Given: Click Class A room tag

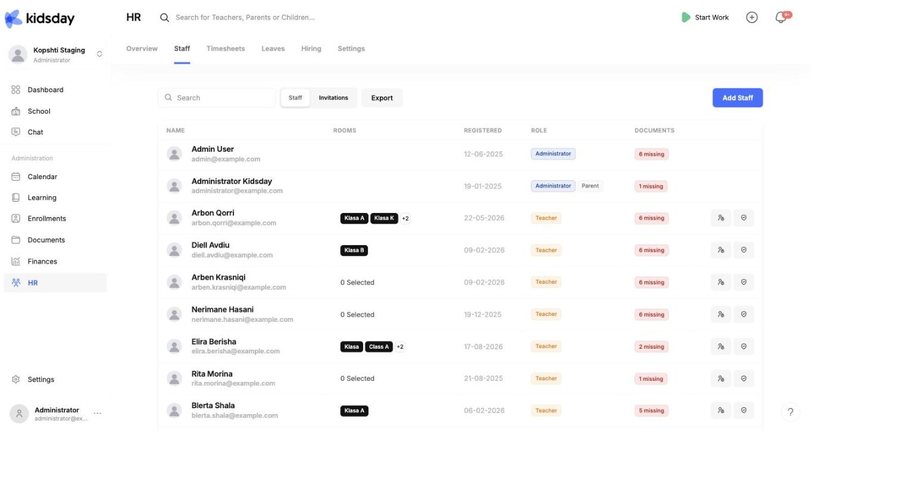Looking at the screenshot, I should tap(379, 347).
